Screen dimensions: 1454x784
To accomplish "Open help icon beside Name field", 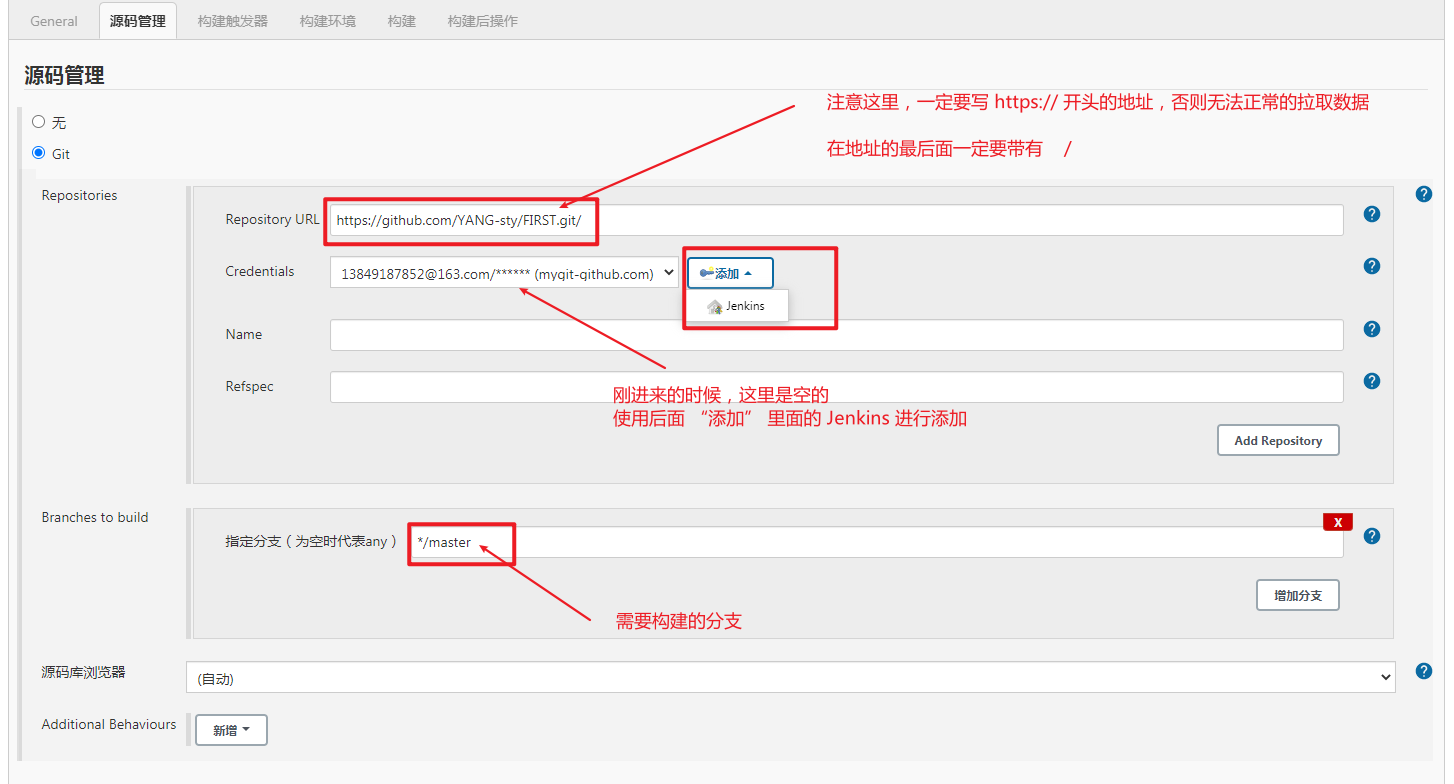I will pyautogui.click(x=1372, y=329).
